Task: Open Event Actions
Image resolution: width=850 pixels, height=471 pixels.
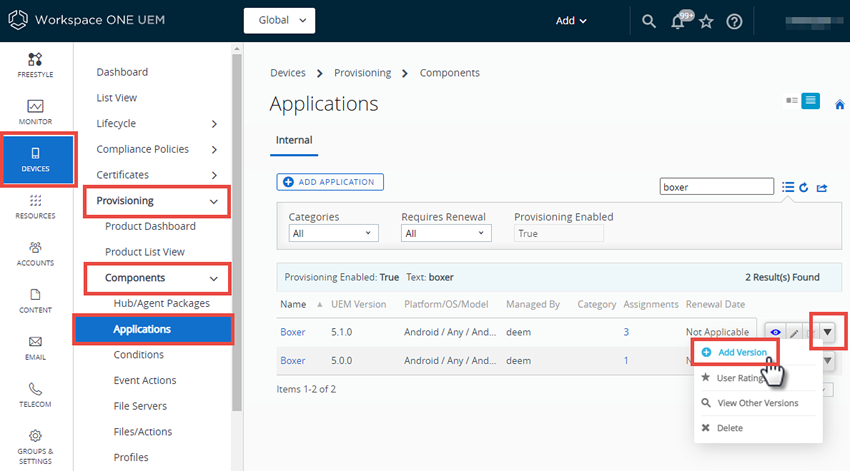Action: [145, 380]
